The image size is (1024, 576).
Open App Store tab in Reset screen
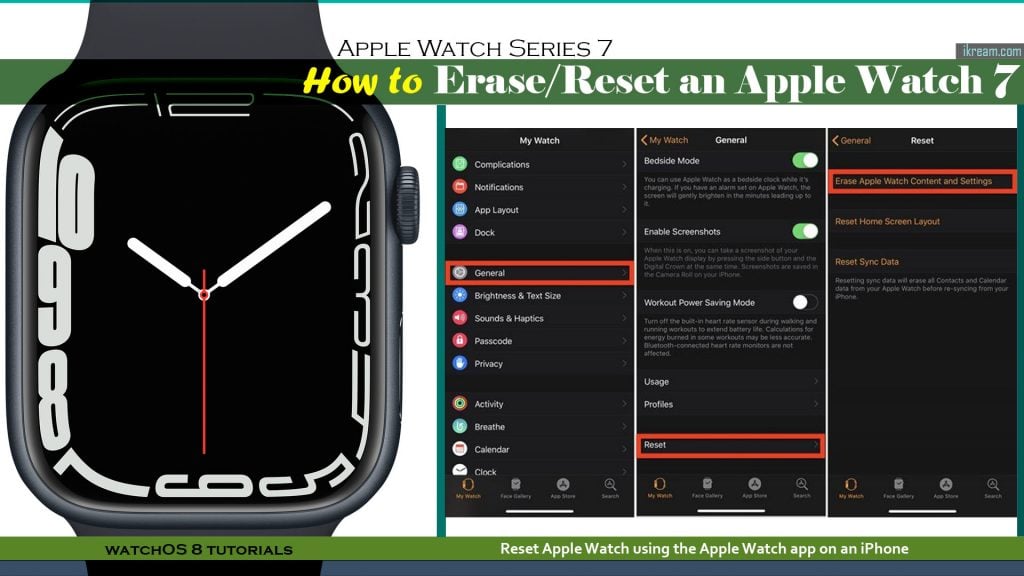coord(946,488)
